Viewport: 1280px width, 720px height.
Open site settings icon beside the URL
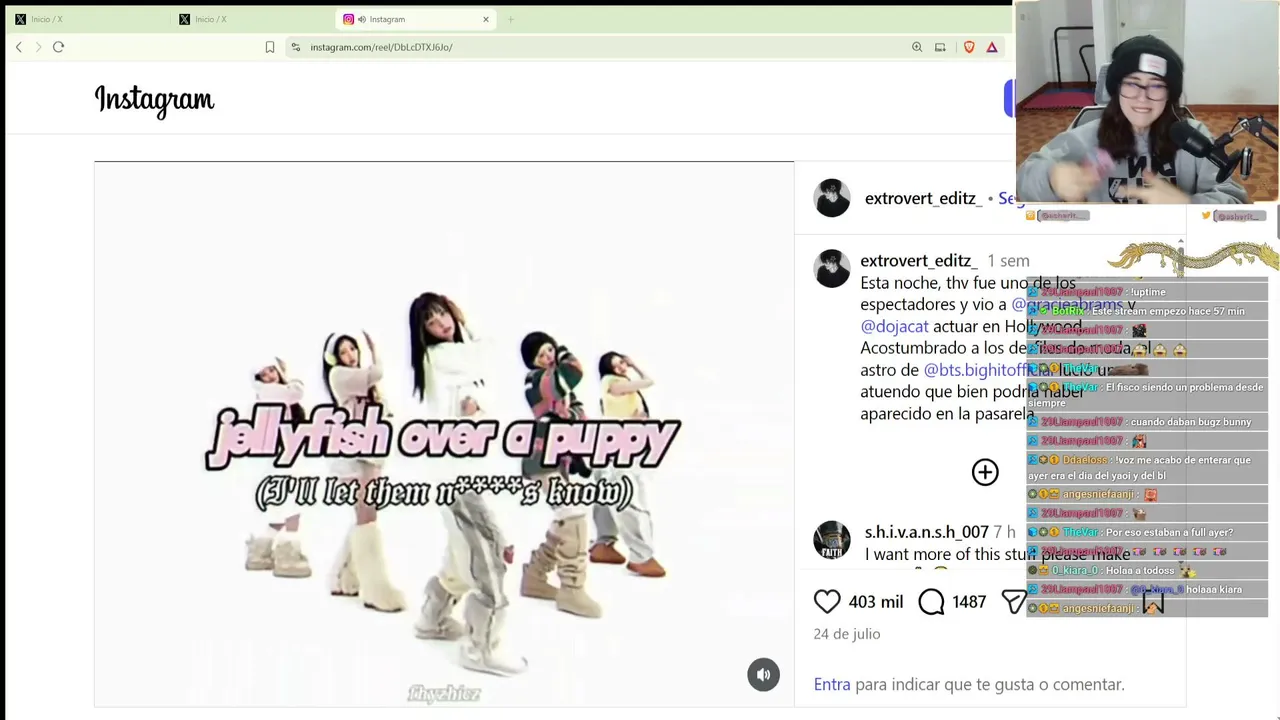[295, 47]
